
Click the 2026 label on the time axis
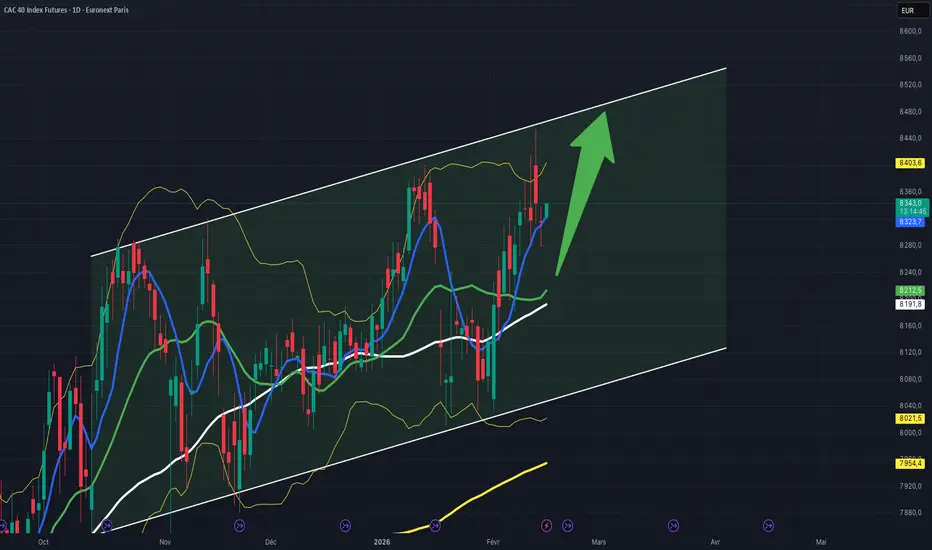(x=382, y=542)
